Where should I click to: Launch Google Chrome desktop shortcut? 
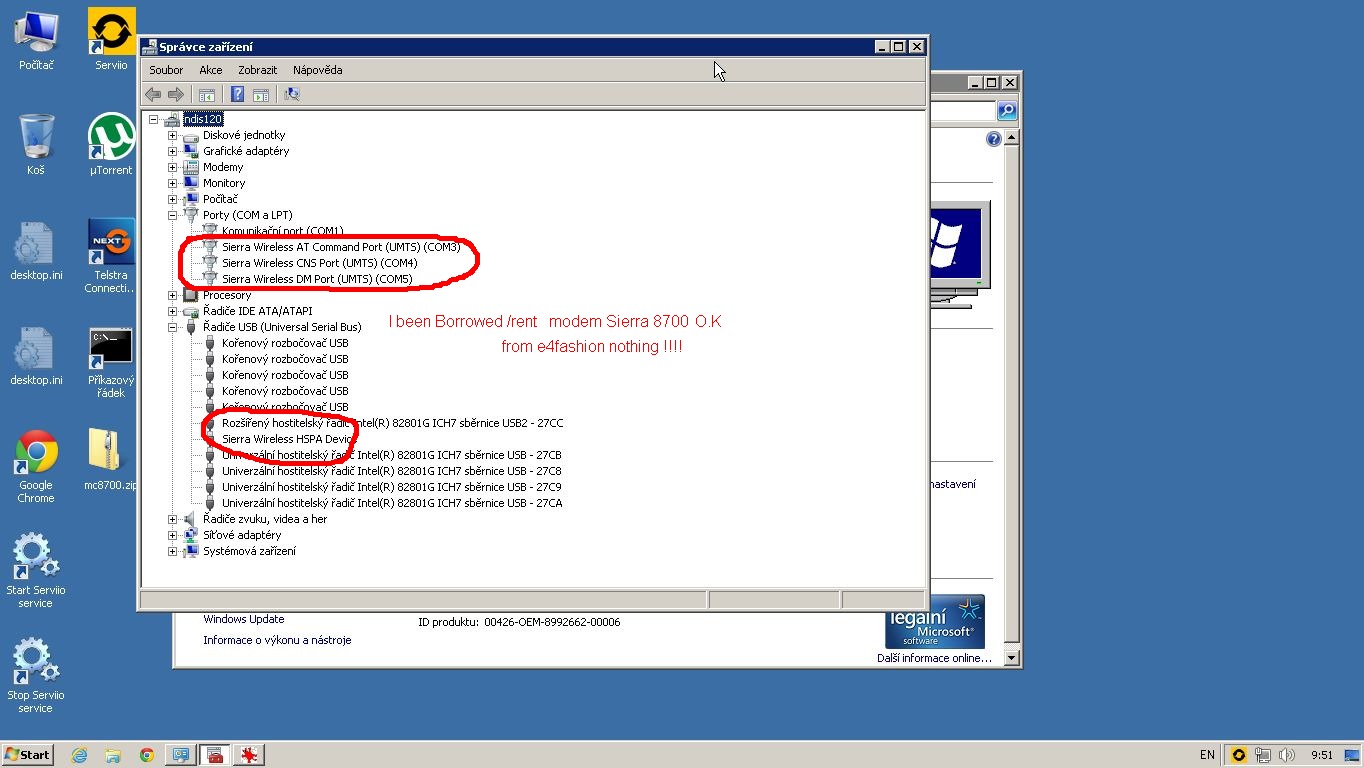tap(36, 467)
